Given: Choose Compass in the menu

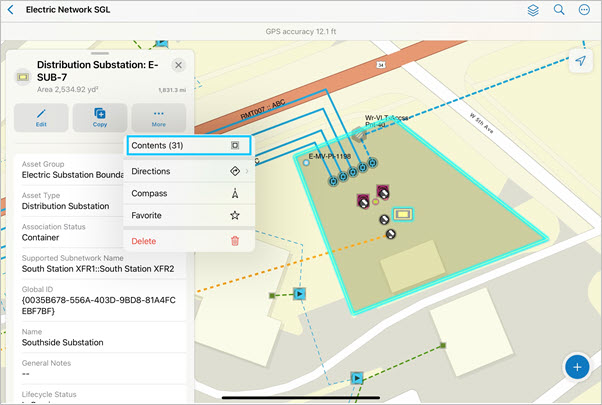Looking at the screenshot, I should coord(187,193).
